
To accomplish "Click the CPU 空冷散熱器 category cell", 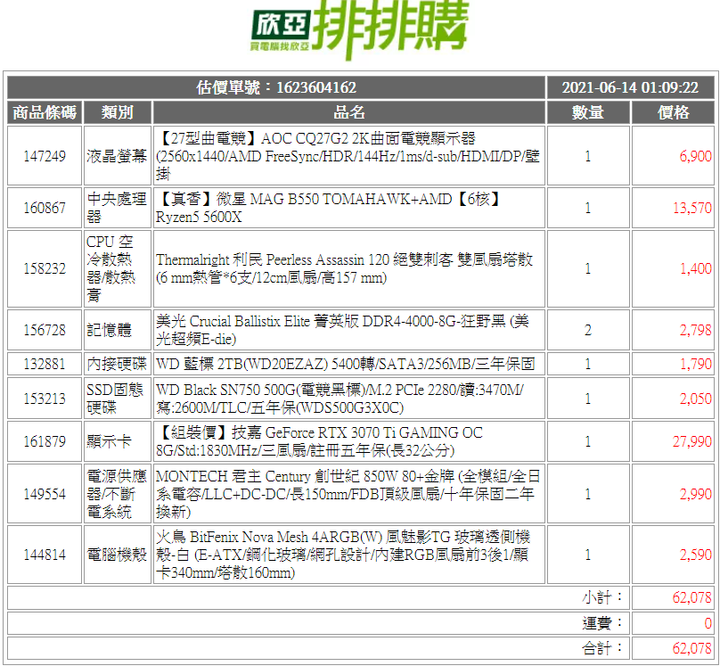I will click(118, 269).
